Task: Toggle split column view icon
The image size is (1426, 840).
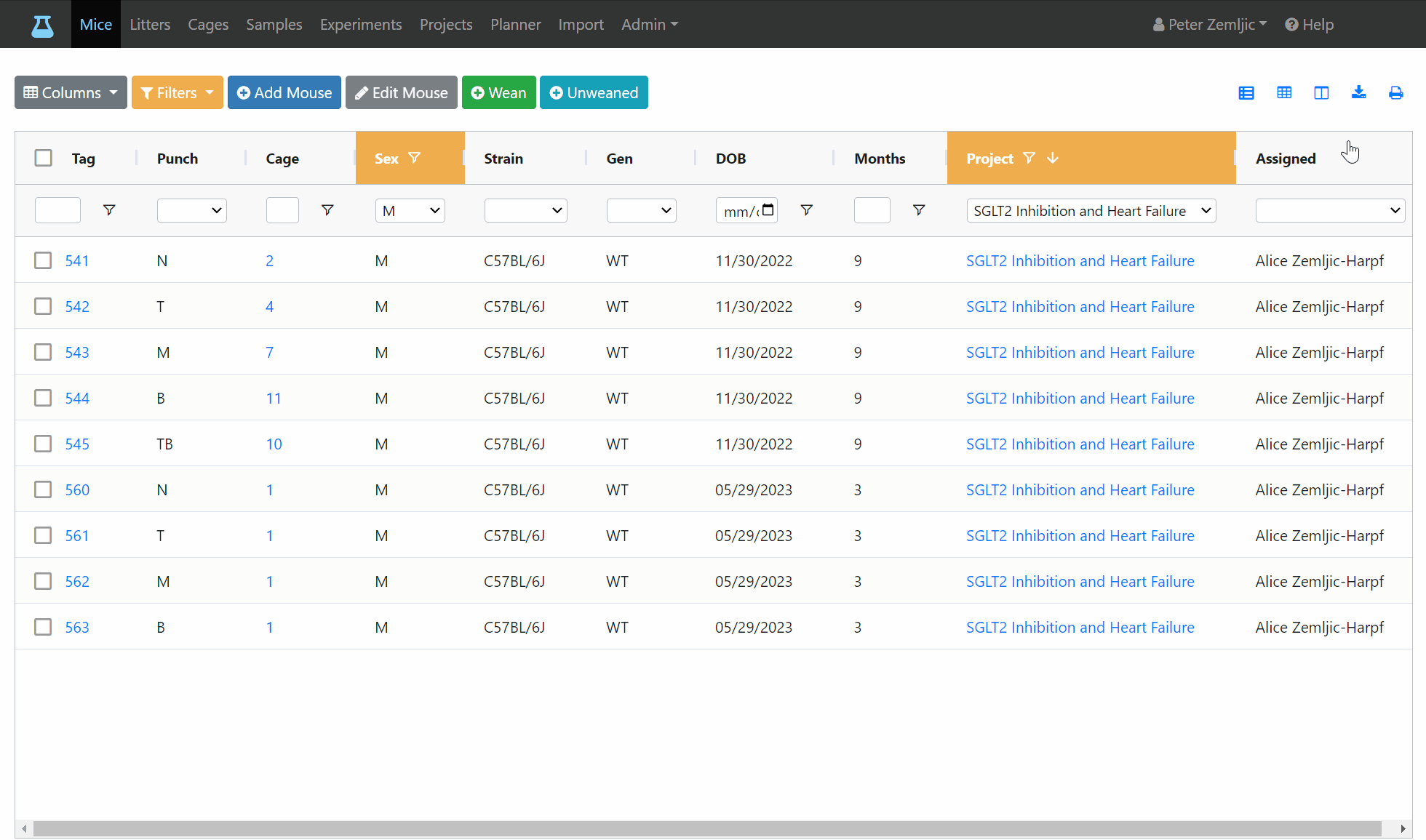Action: 1321,93
